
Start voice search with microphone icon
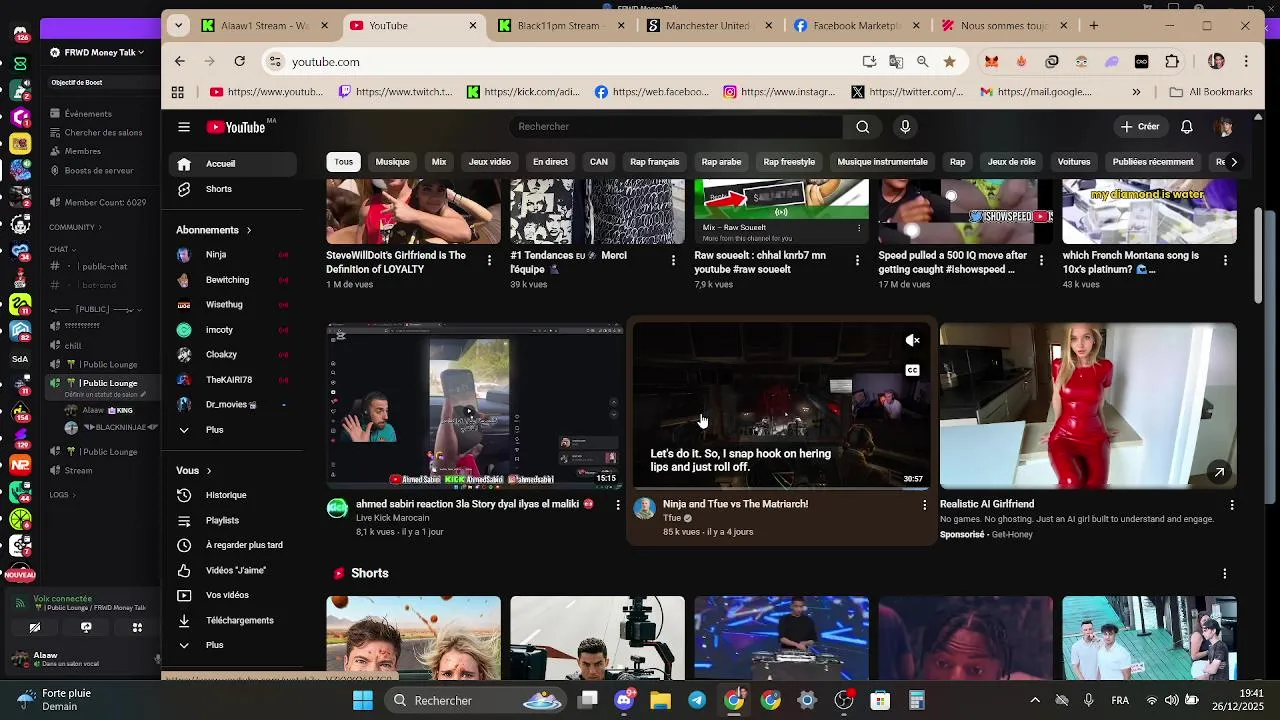pos(905,127)
